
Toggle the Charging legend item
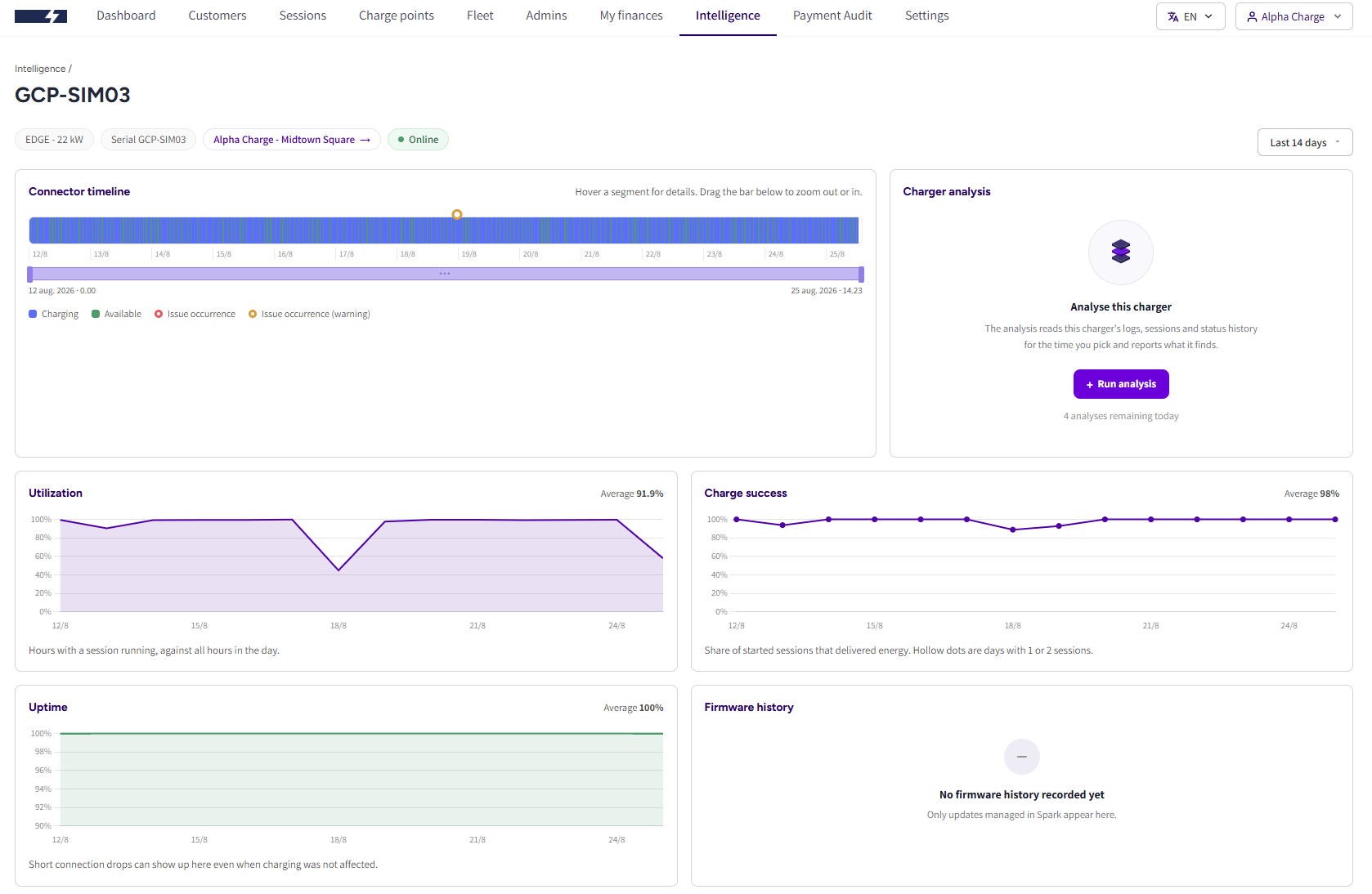click(x=54, y=314)
